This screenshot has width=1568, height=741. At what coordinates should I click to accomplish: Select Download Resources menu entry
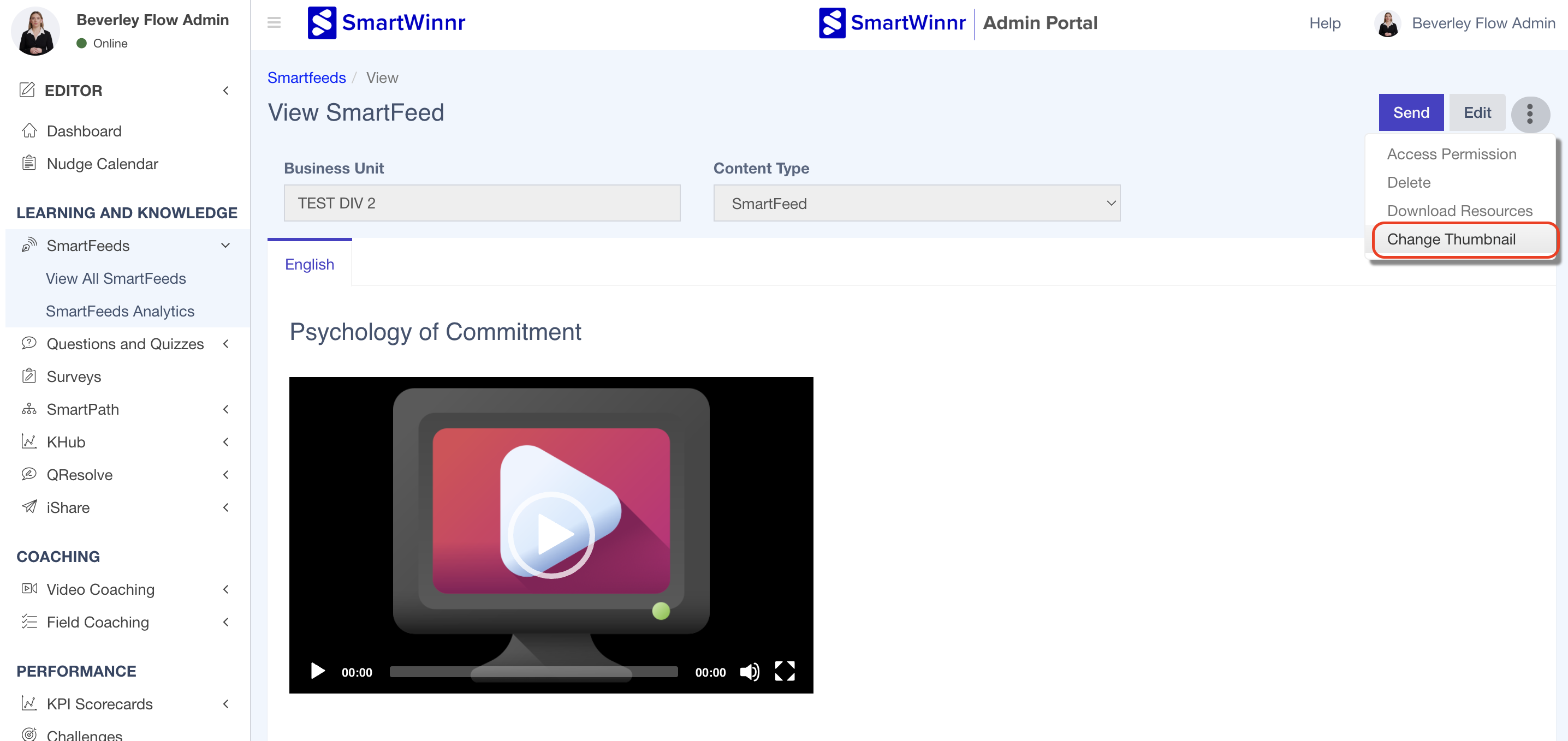(x=1460, y=211)
